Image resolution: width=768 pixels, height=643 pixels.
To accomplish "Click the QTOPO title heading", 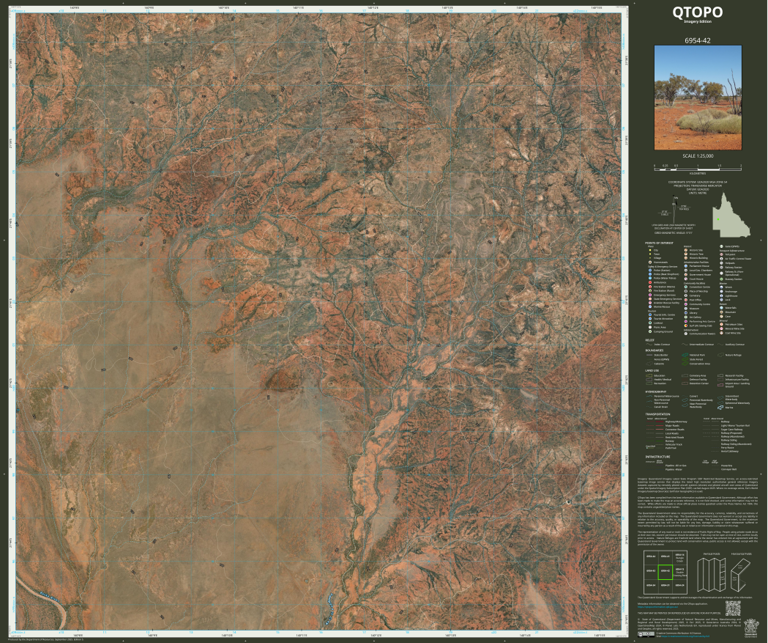I will [697, 12].
